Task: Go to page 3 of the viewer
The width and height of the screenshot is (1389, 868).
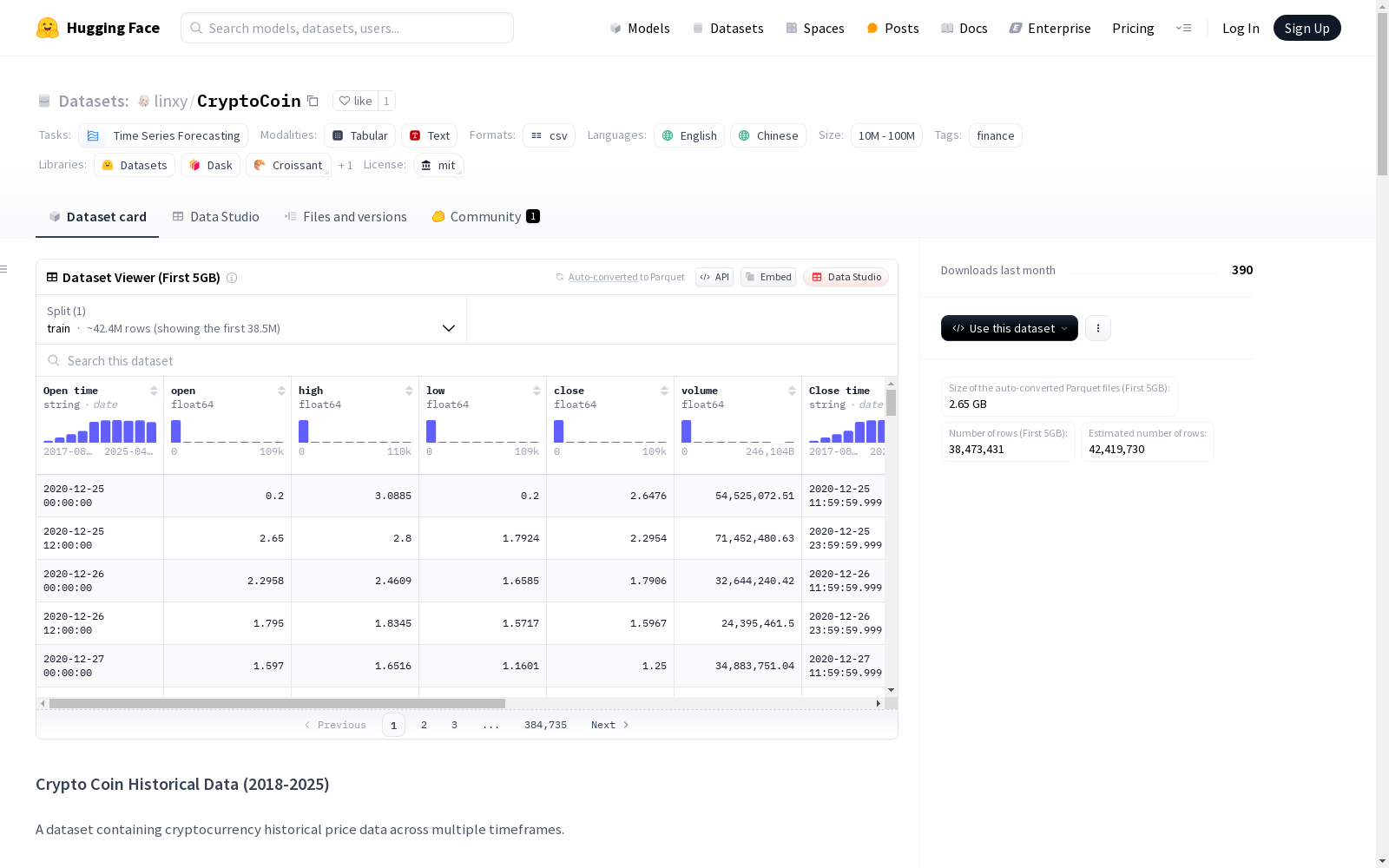Action: click(454, 725)
